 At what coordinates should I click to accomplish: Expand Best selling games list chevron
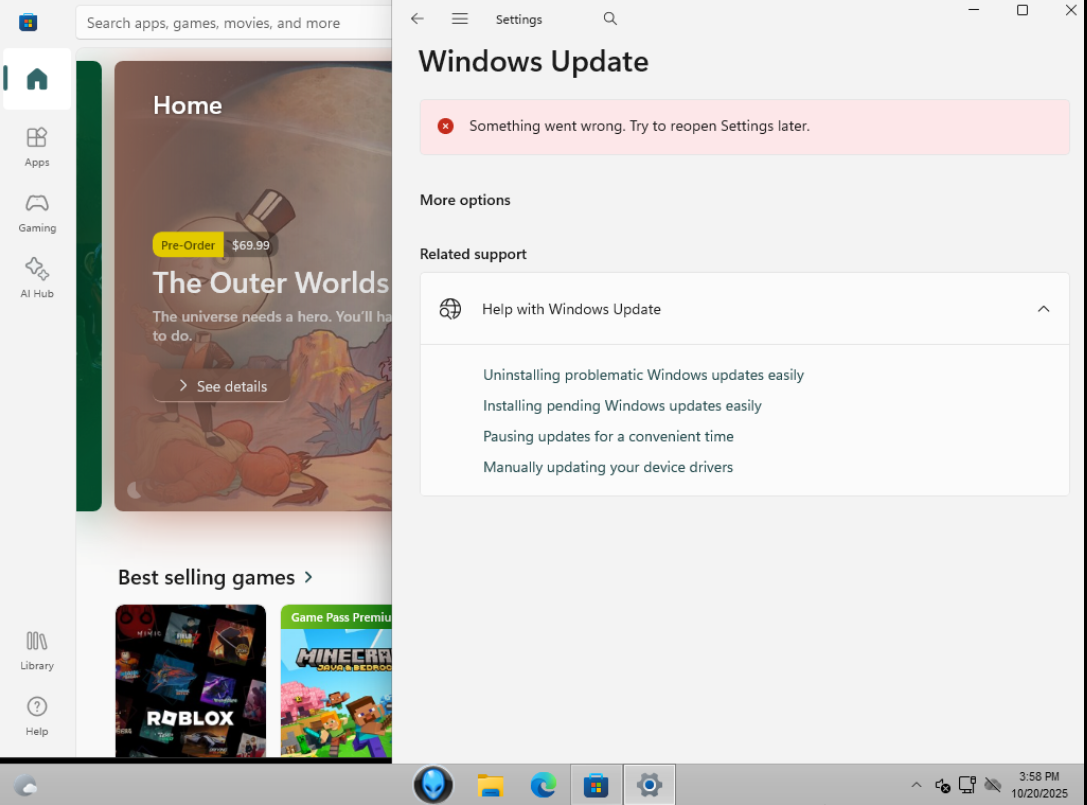(308, 577)
